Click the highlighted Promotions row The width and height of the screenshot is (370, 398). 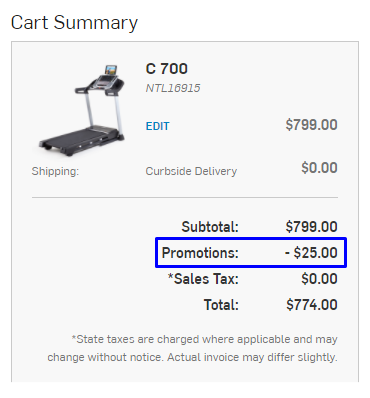click(x=251, y=252)
